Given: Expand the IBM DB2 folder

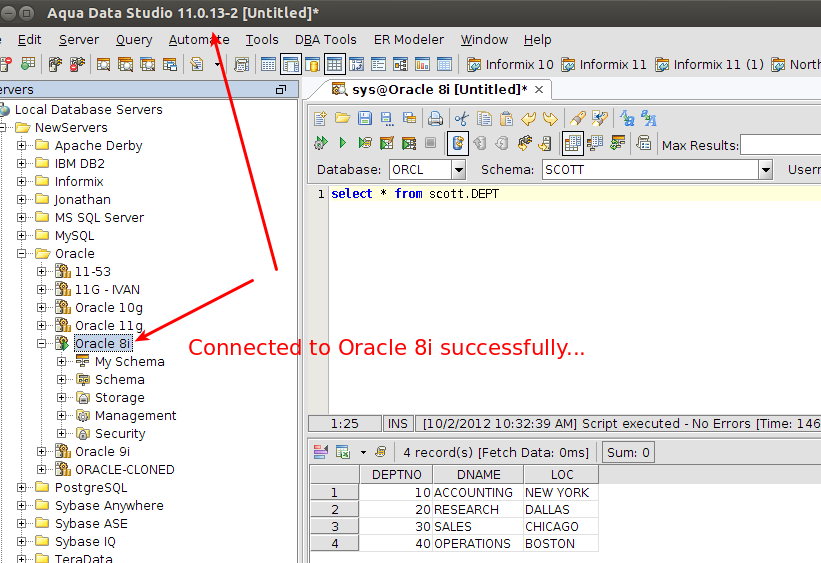Looking at the screenshot, I should click(21, 163).
